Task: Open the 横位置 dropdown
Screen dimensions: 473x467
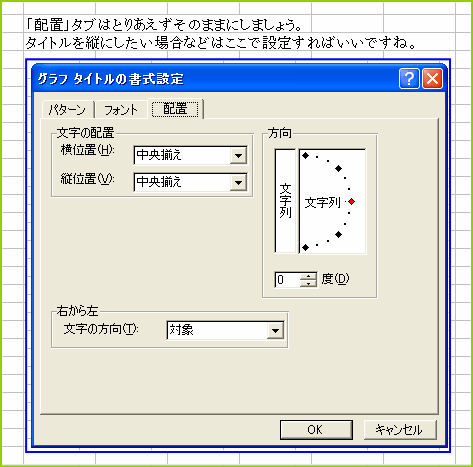Action: click(x=238, y=155)
